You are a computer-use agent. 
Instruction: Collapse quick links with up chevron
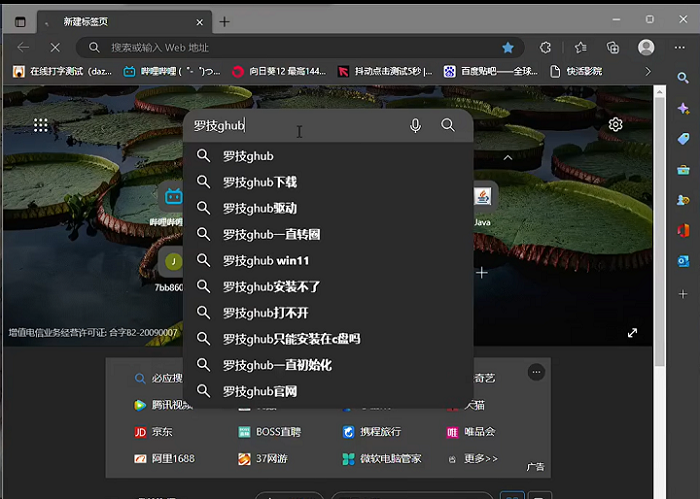pos(508,158)
